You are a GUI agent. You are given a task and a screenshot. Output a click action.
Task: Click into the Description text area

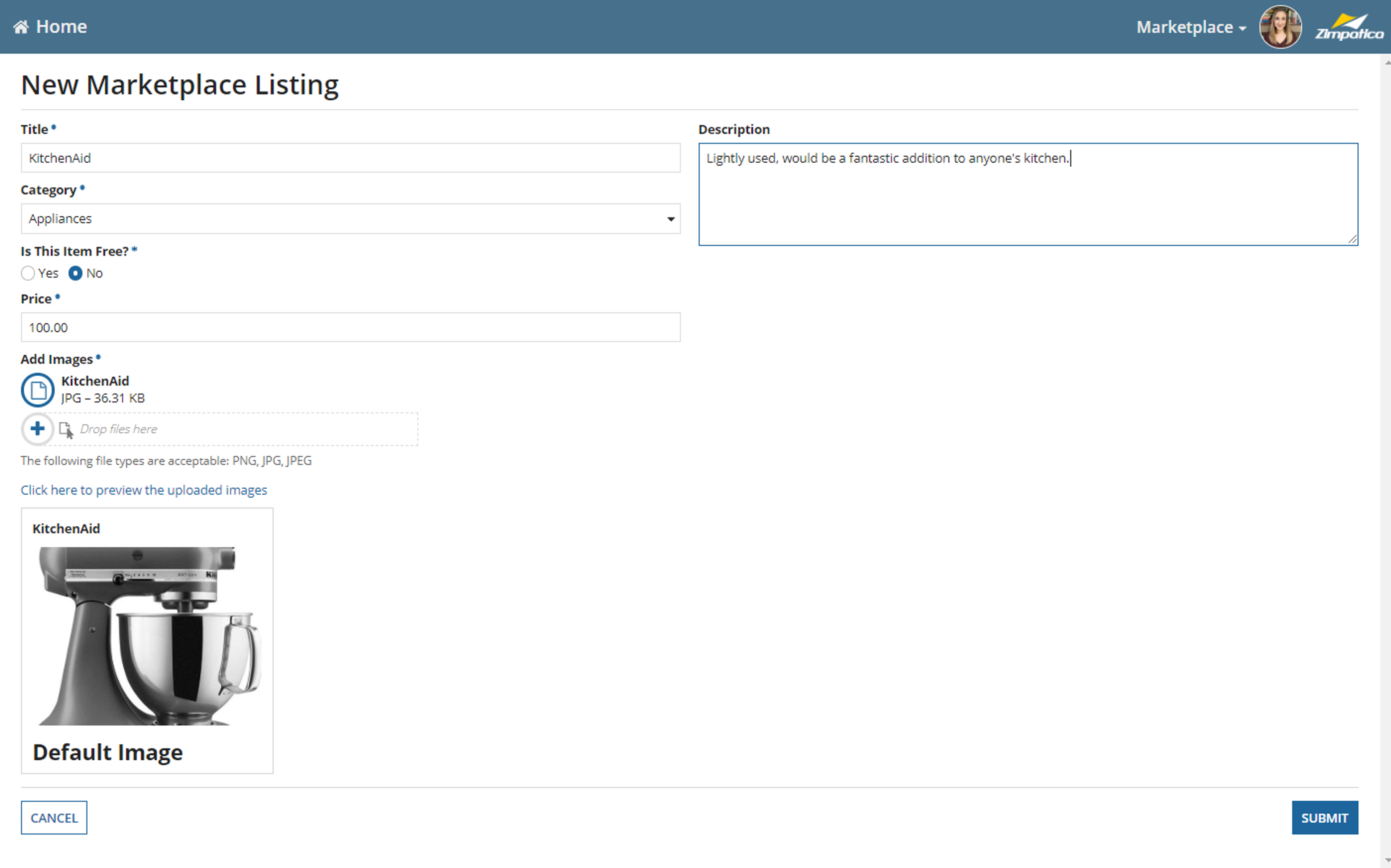1028,194
